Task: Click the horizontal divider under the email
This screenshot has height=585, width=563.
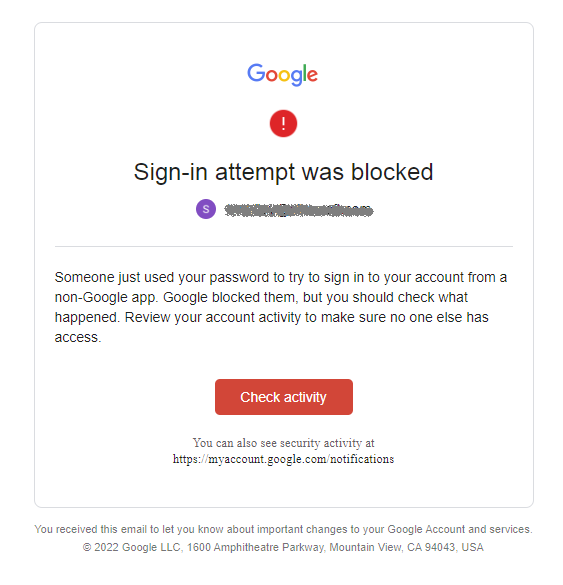Action: coord(284,246)
